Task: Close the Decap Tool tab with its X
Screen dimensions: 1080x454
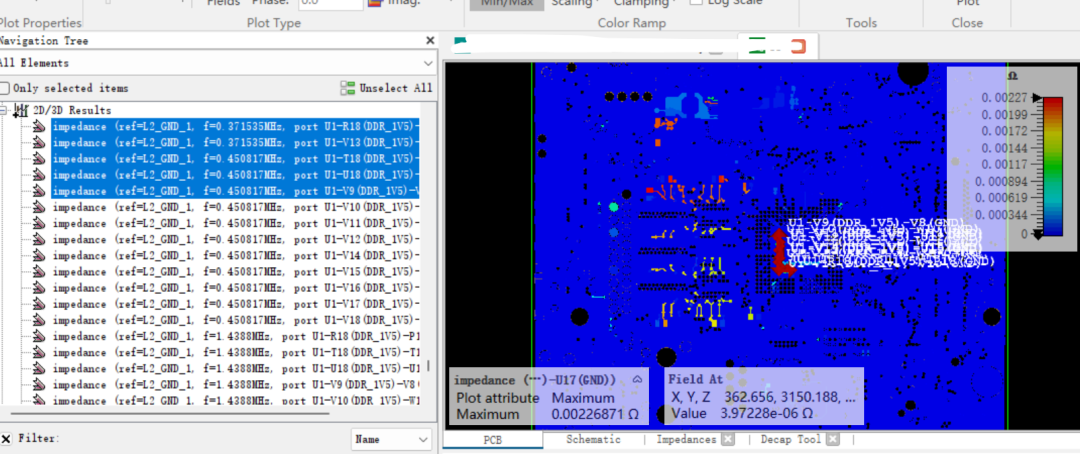Action: tap(832, 439)
